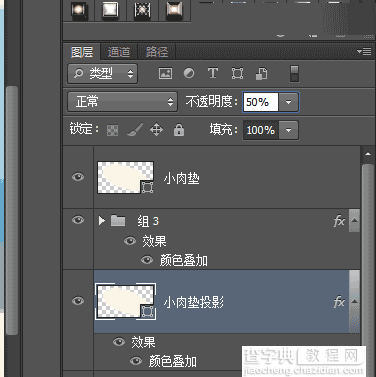This screenshot has height=377, width=376.
Task: Select the 小肉垫投影 layer name
Action: [x=194, y=302]
